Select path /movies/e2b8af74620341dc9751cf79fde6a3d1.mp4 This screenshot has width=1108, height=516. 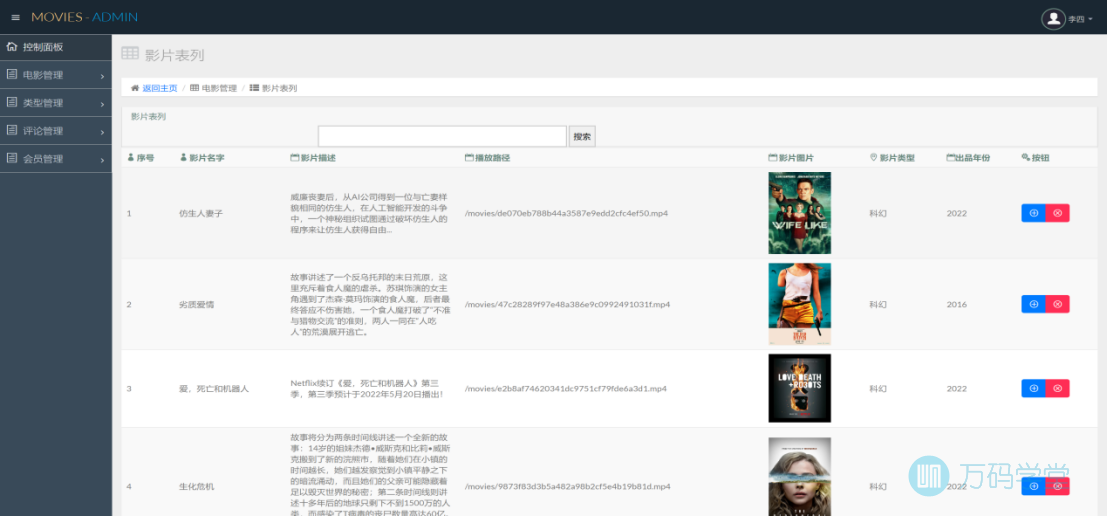(x=565, y=388)
